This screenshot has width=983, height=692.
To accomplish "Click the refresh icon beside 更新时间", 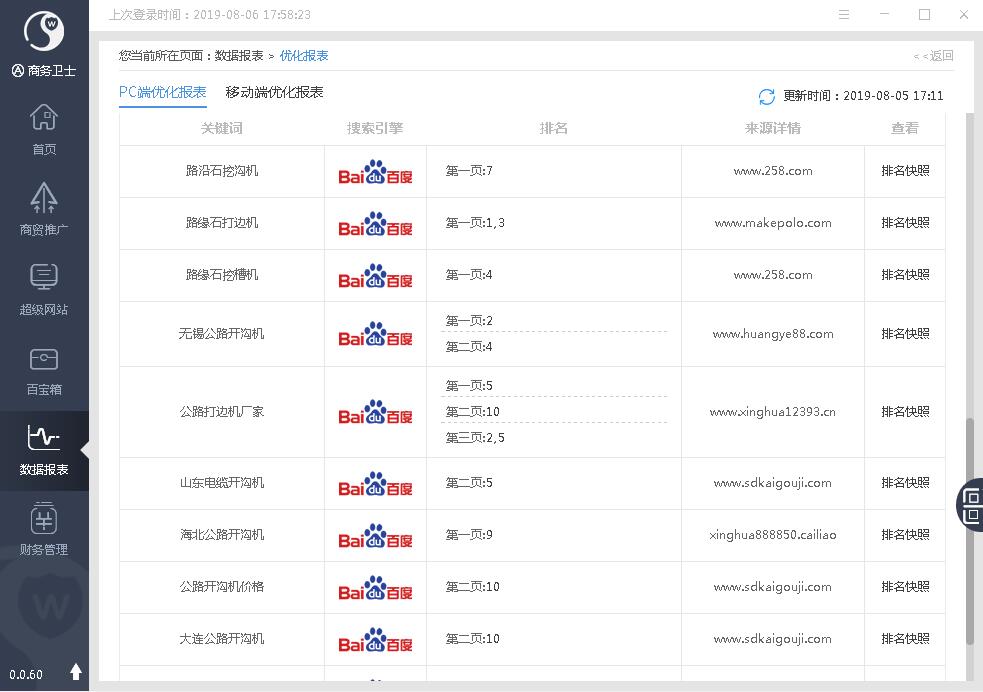I will tap(767, 96).
